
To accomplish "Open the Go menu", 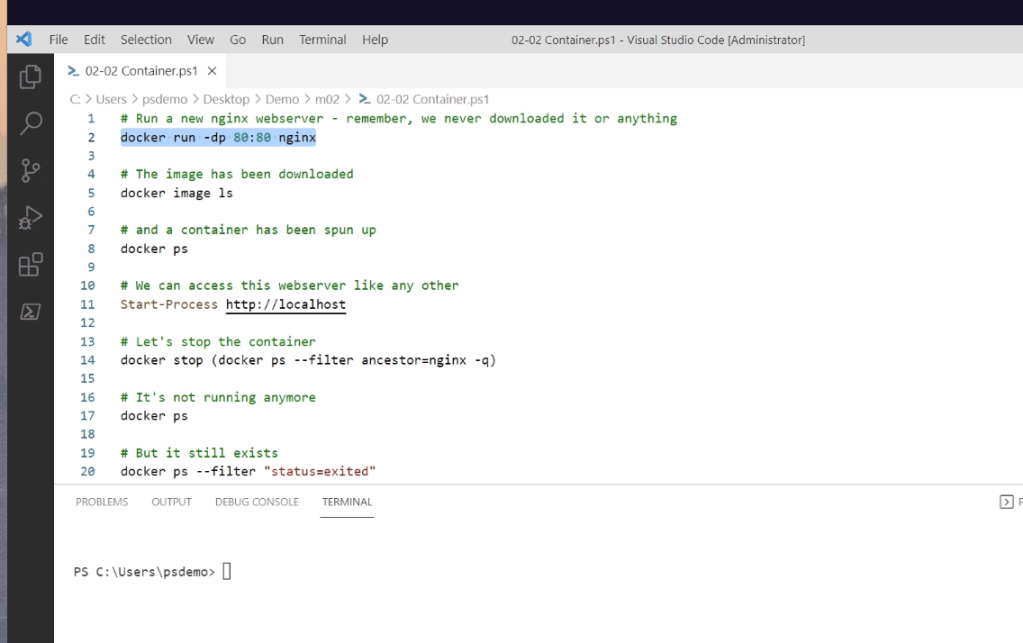I will point(237,40).
